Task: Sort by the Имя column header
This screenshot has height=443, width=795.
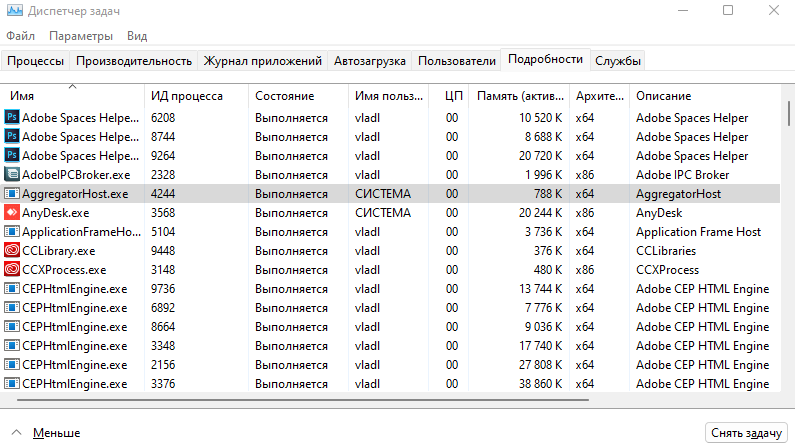Action: (x=73, y=96)
